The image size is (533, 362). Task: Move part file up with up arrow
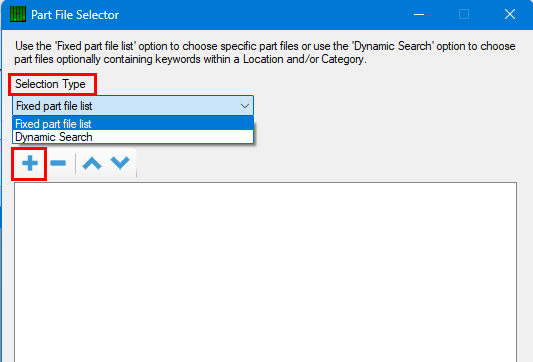pyautogui.click(x=92, y=163)
